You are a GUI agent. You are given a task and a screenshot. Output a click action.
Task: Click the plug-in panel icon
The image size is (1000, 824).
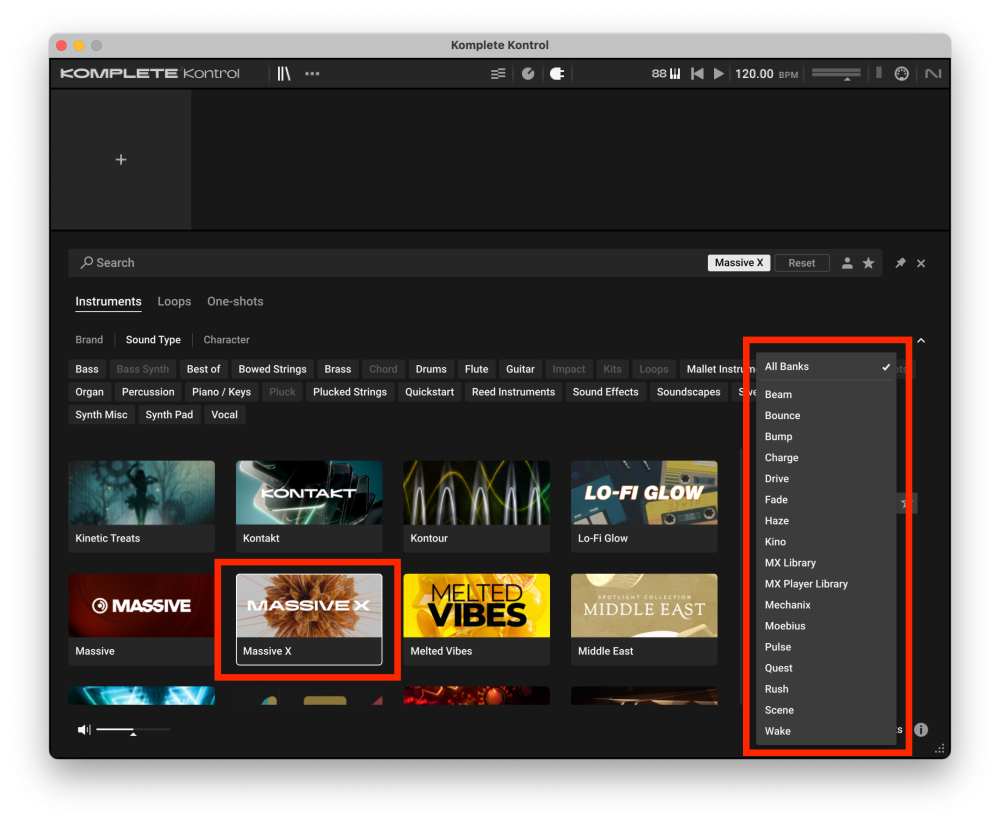[x=557, y=74]
